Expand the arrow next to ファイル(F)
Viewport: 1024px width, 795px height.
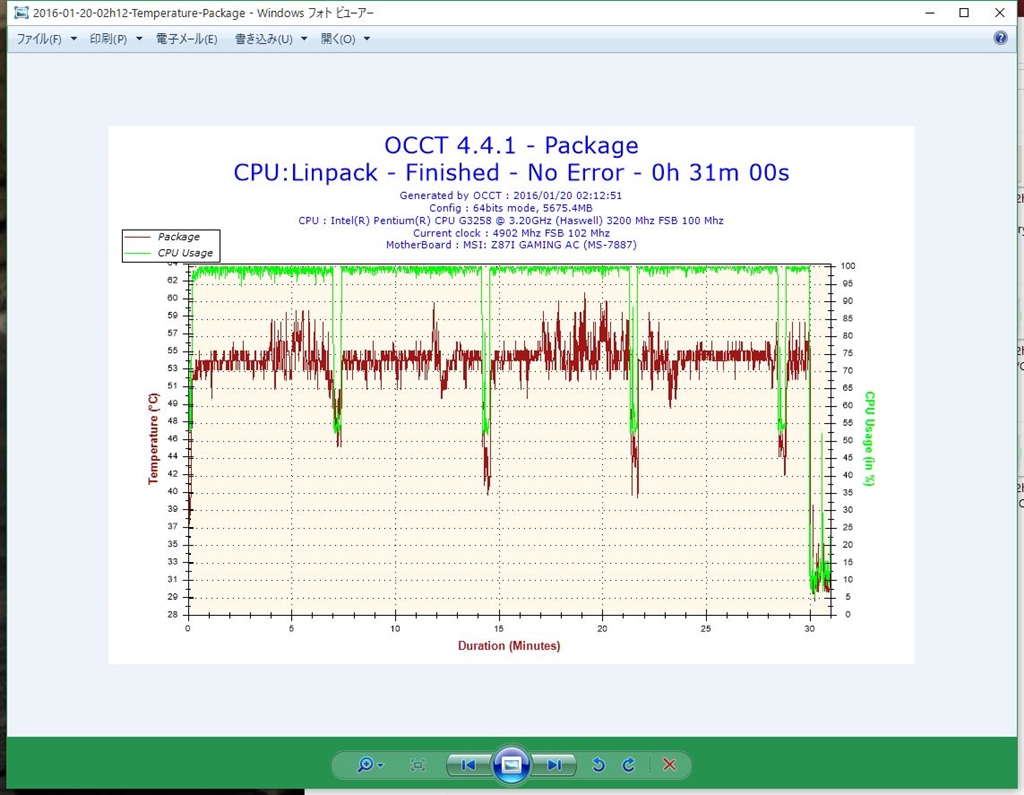pos(74,39)
